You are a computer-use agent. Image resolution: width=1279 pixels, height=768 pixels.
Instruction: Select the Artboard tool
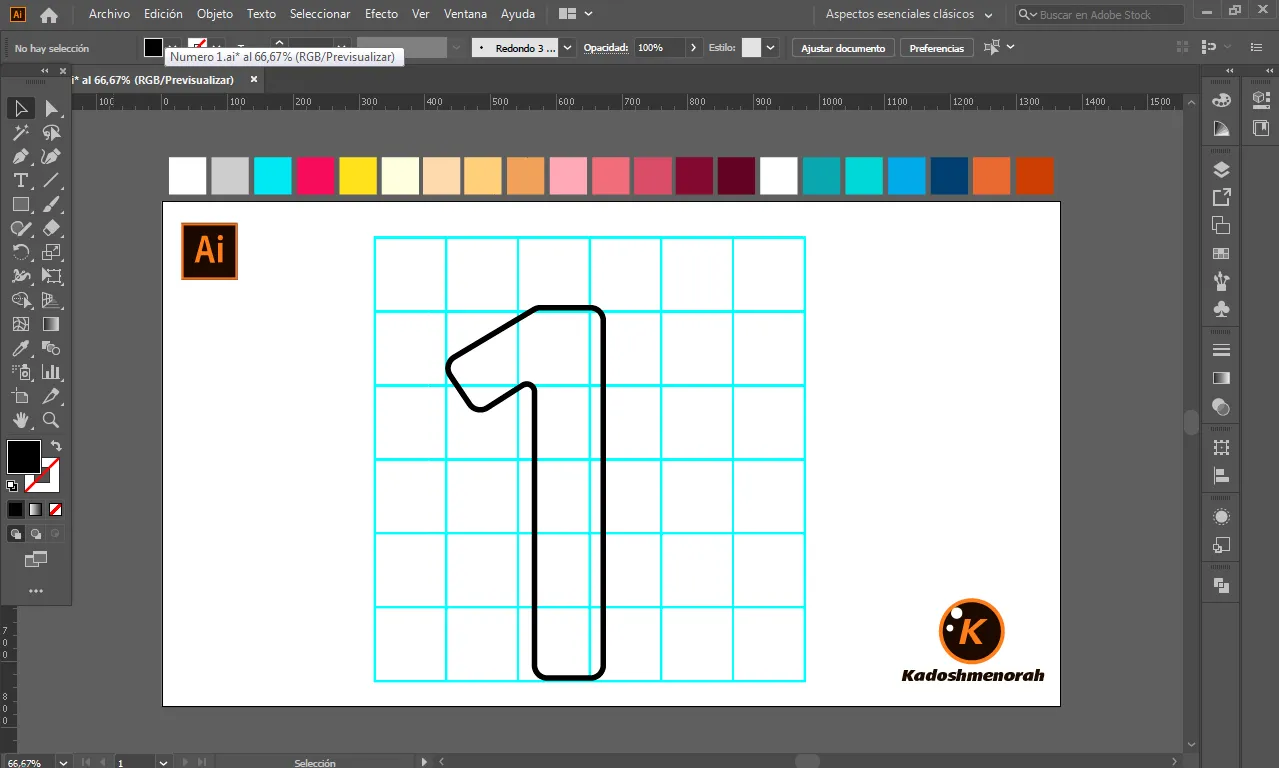(x=21, y=396)
